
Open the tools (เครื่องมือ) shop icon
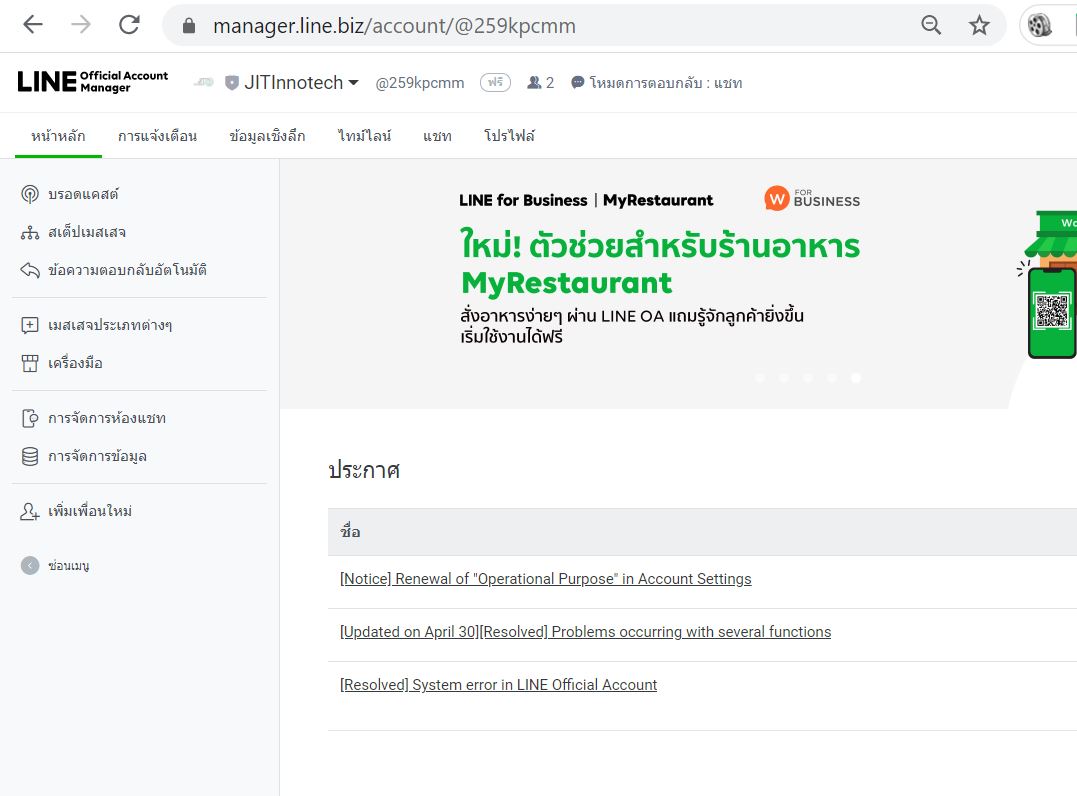pos(30,363)
